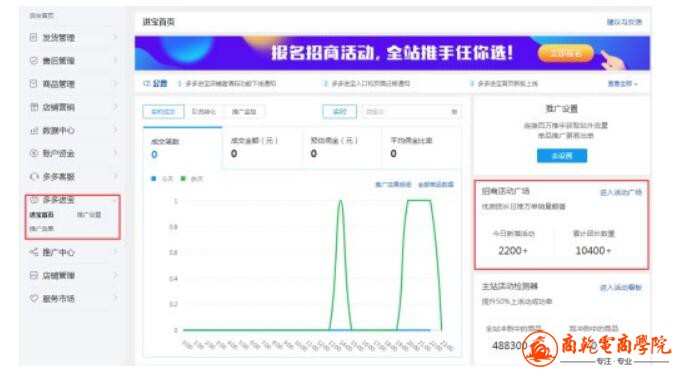
Task: Click the 立即报名 banner button
Action: coord(565,53)
